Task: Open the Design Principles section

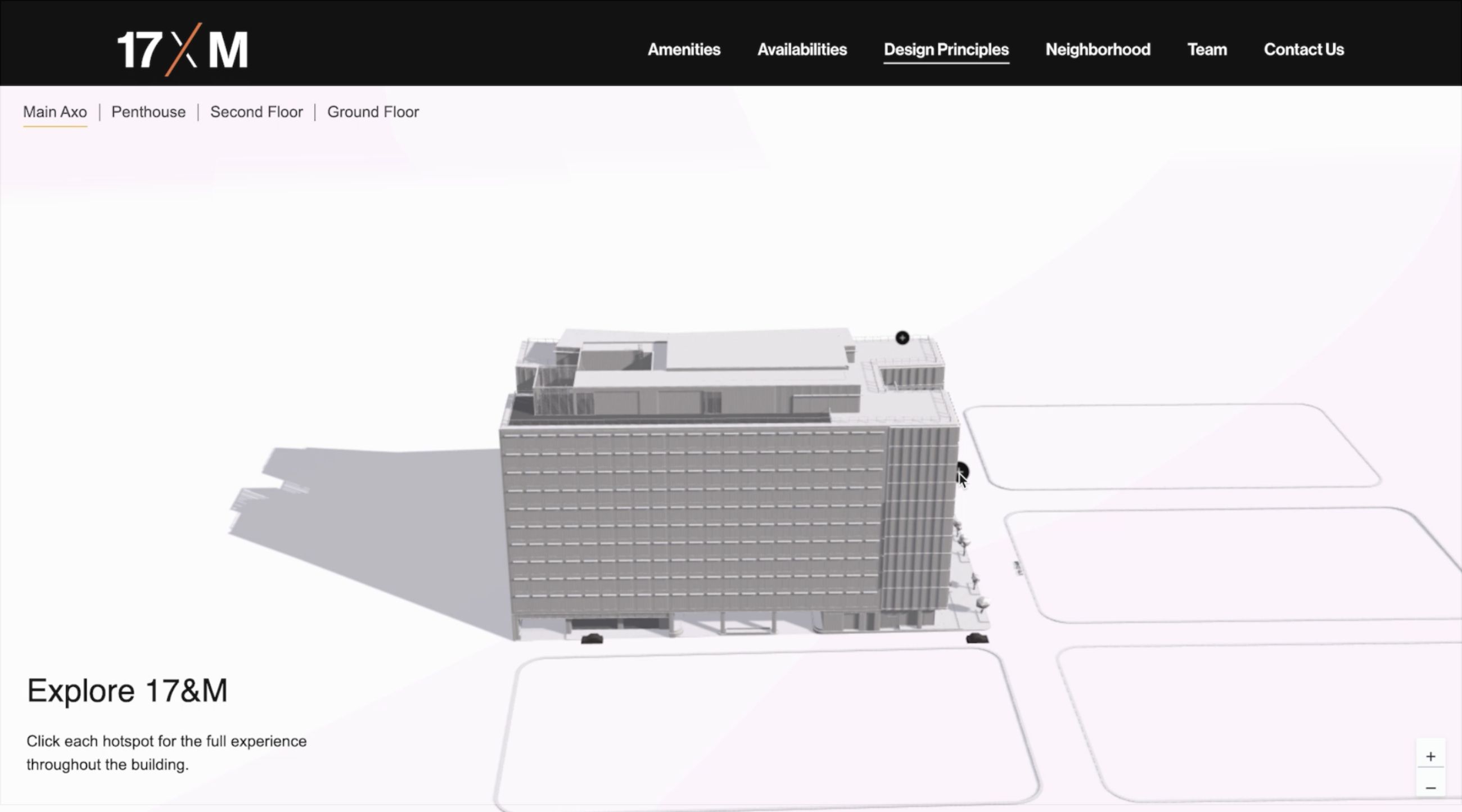Action: tap(946, 50)
